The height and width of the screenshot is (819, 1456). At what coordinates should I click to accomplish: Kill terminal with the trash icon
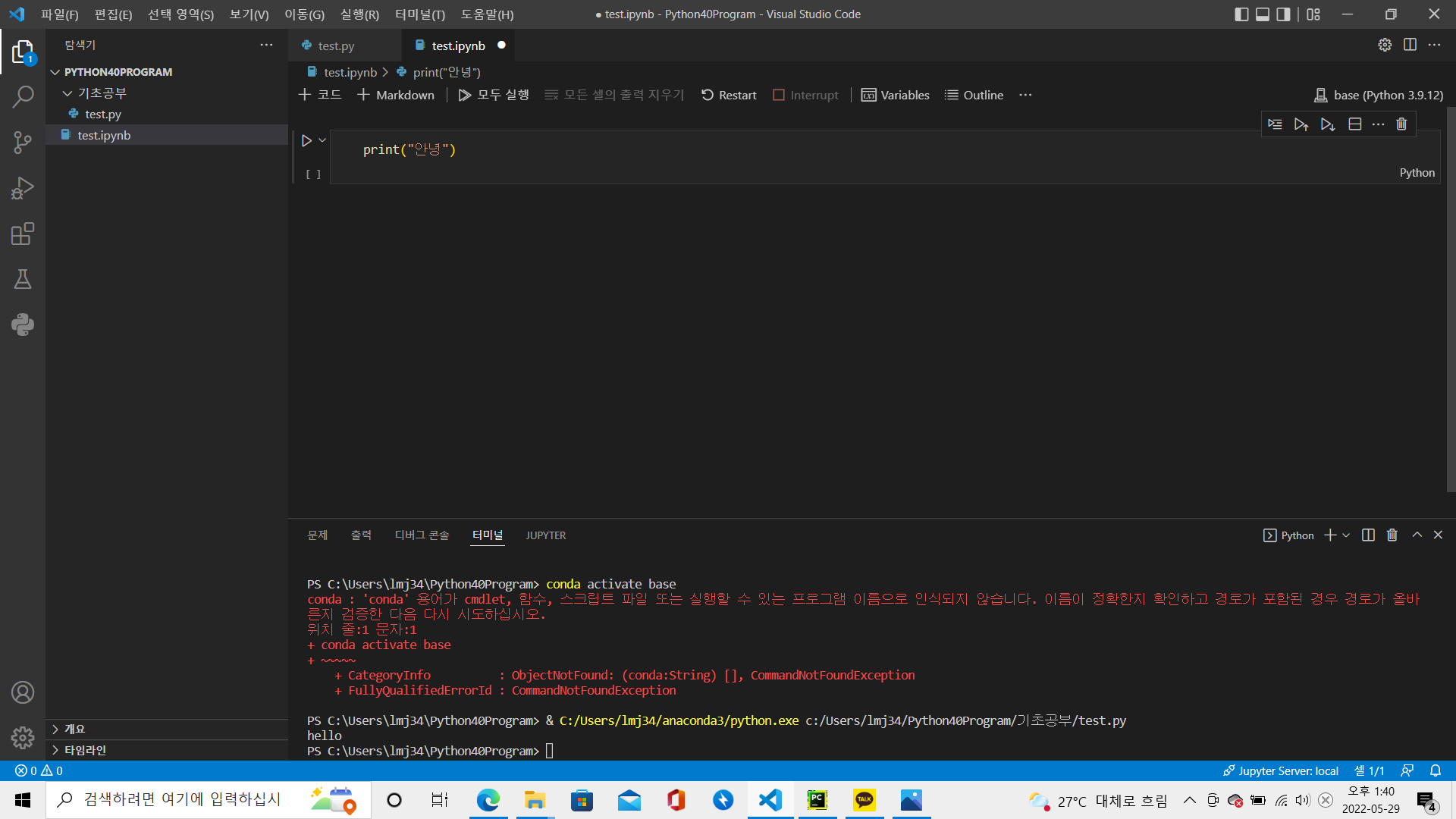[x=1392, y=535]
